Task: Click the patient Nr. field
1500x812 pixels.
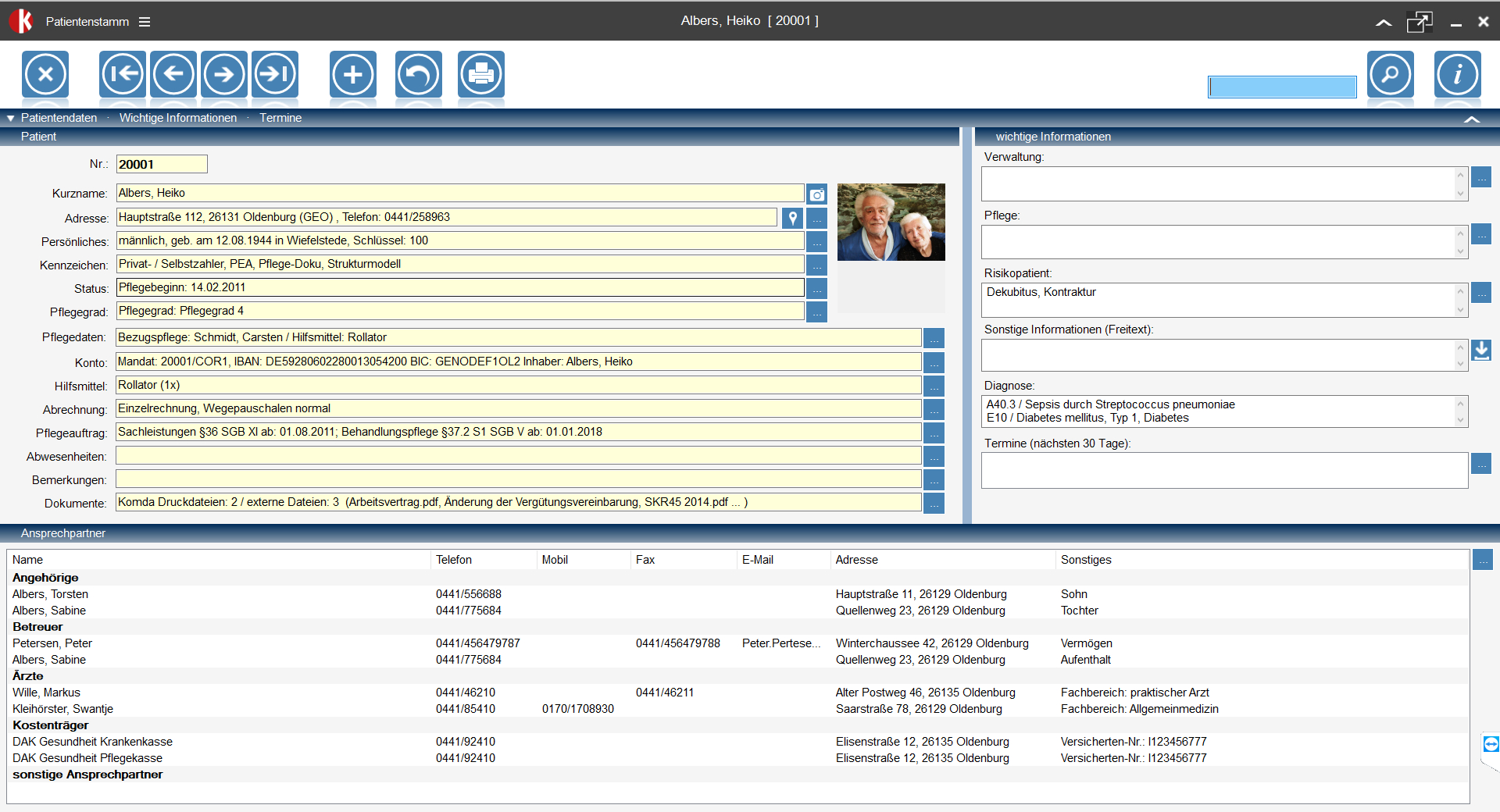Action: click(x=162, y=164)
